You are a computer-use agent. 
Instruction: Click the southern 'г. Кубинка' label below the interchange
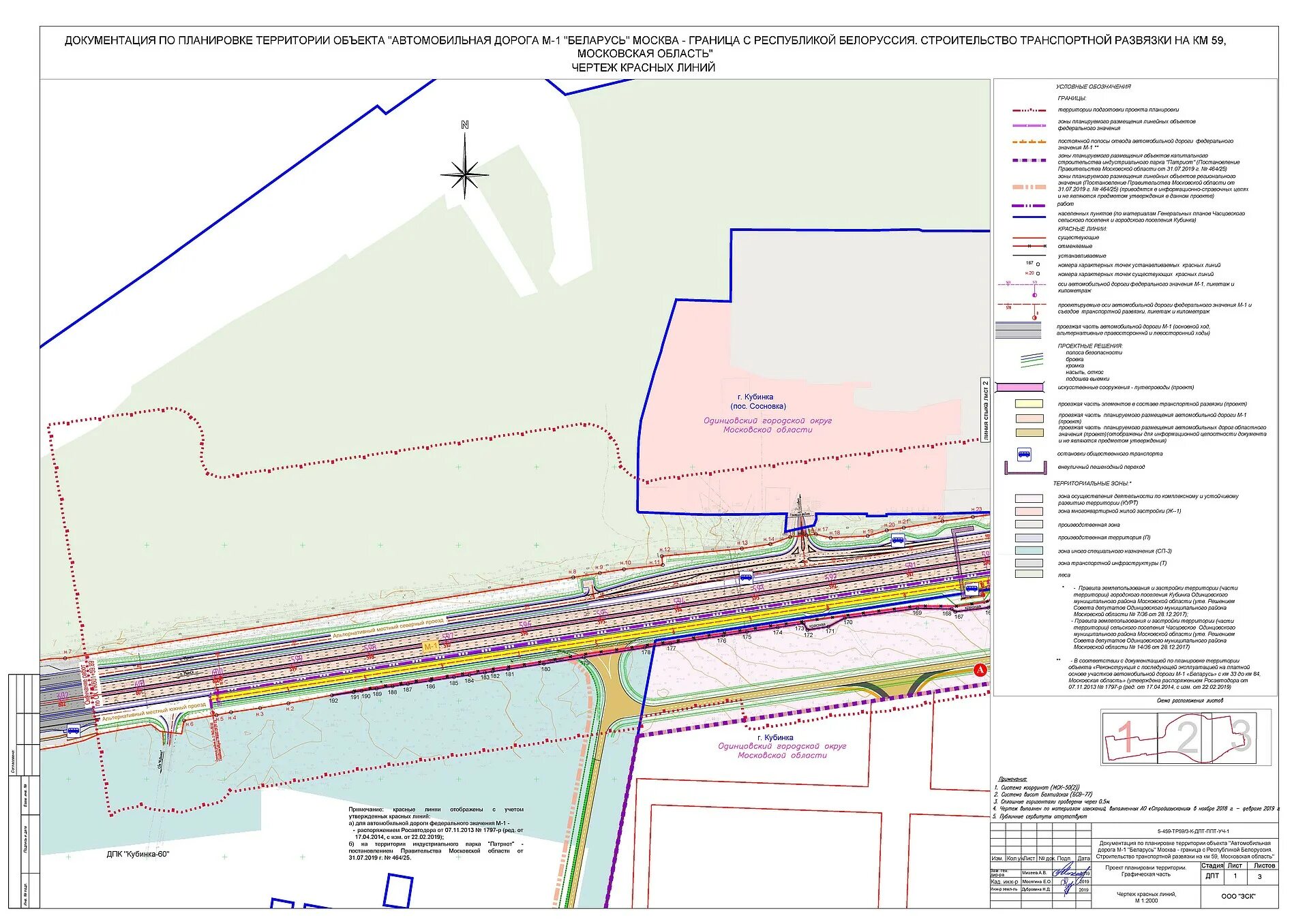click(x=776, y=737)
